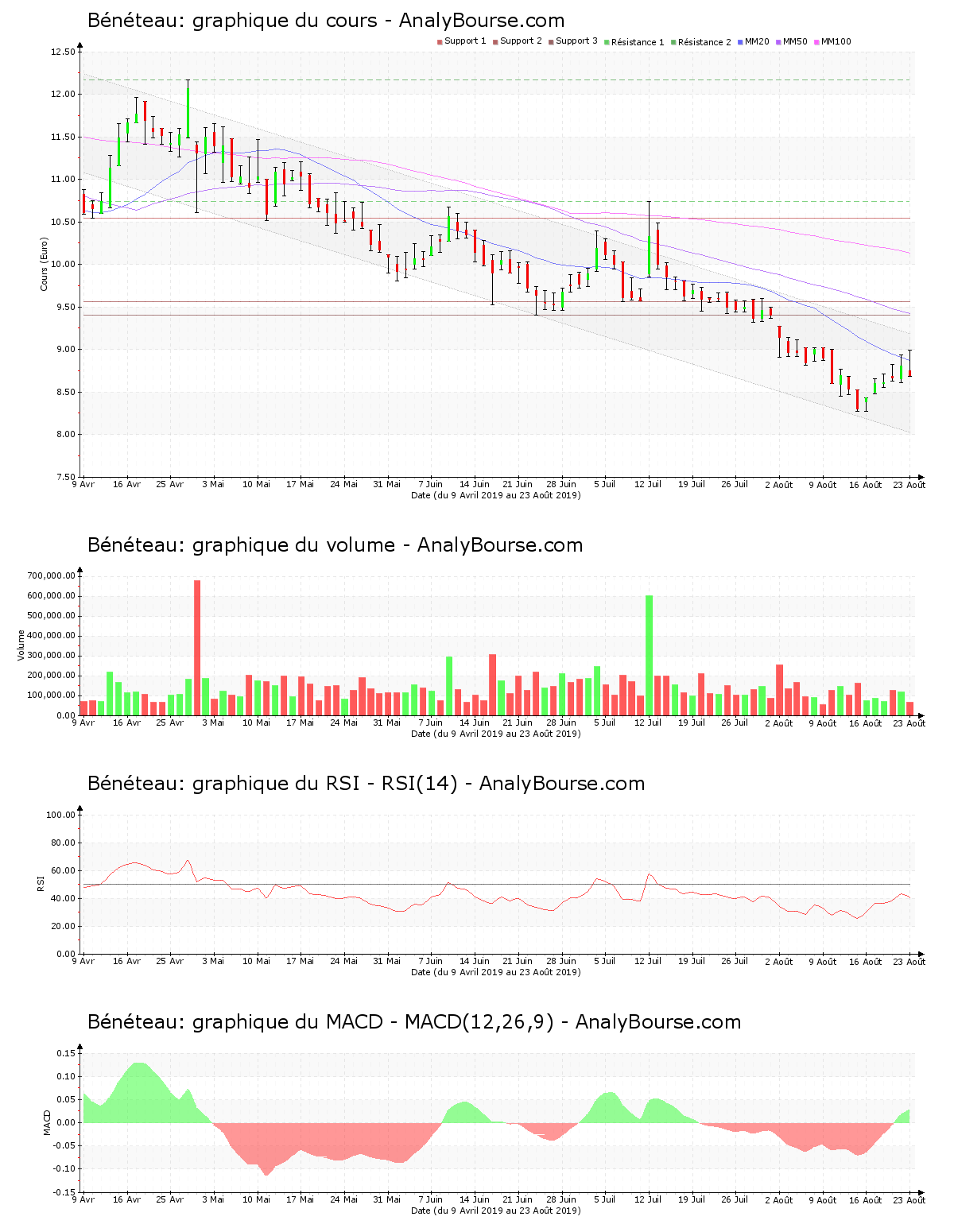Click the tallest red volume bar
This screenshot has height=1232, width=954.
(x=197, y=648)
